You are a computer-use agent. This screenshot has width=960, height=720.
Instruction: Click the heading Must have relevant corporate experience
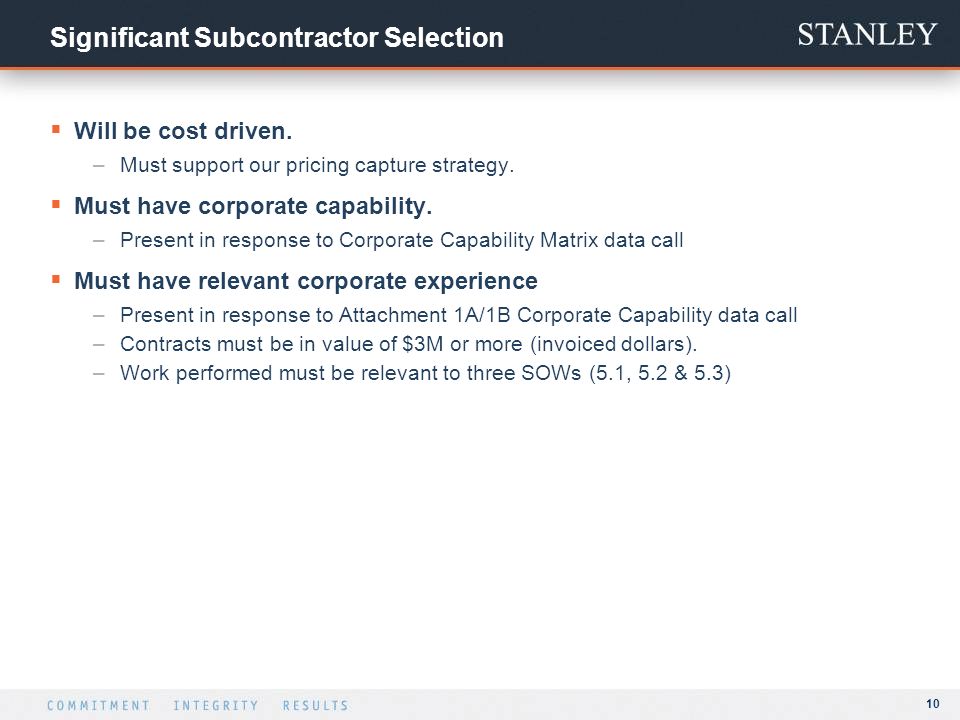[x=306, y=281]
